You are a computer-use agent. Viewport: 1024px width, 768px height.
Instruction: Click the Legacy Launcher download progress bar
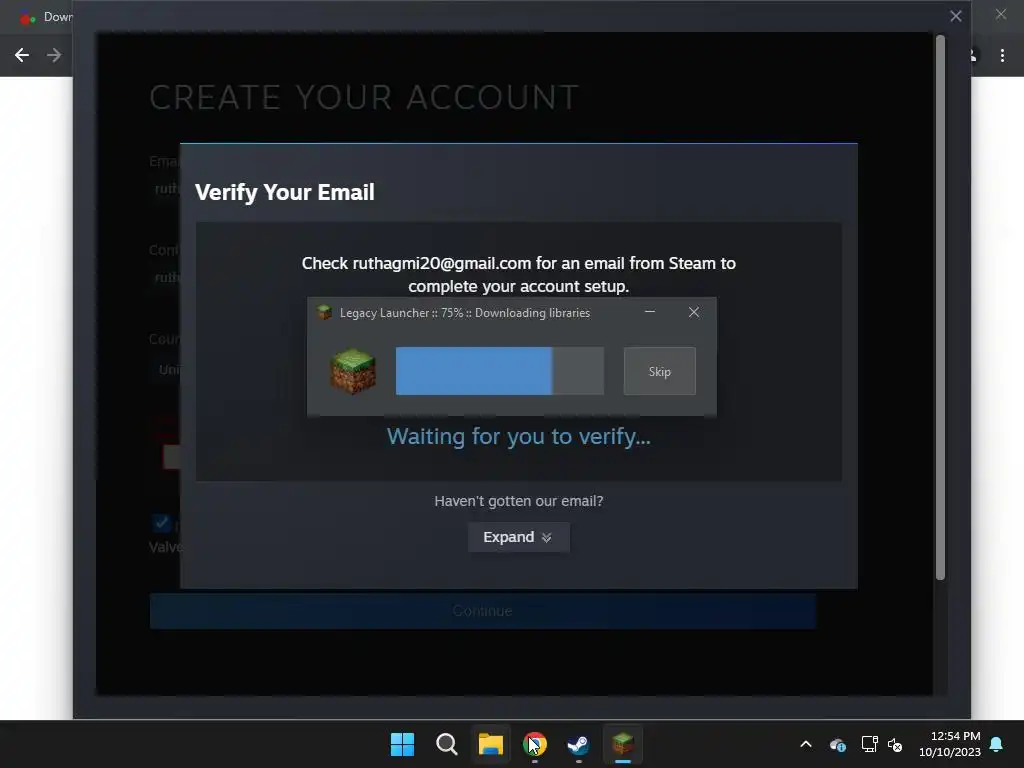500,371
